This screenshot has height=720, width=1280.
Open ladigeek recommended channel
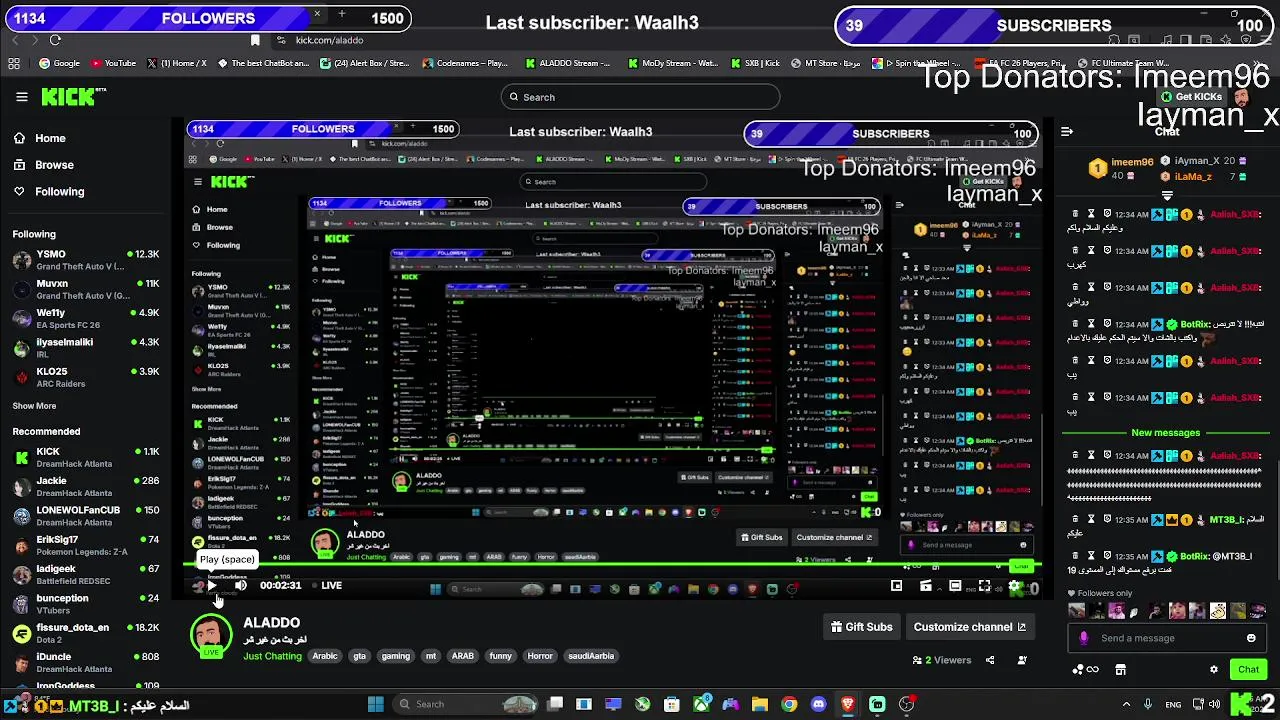point(85,574)
